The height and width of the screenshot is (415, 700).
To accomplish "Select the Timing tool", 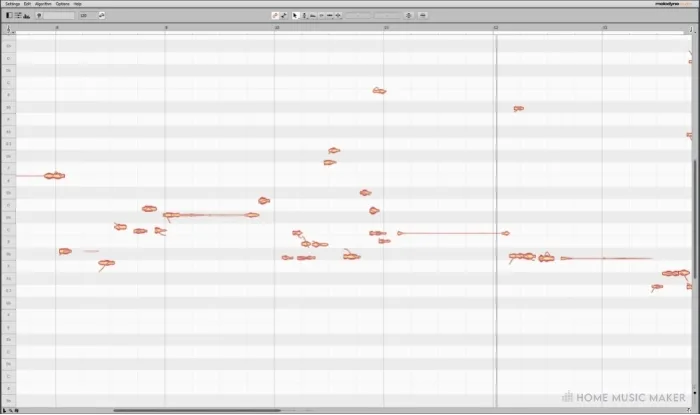I will pyautogui.click(x=330, y=16).
